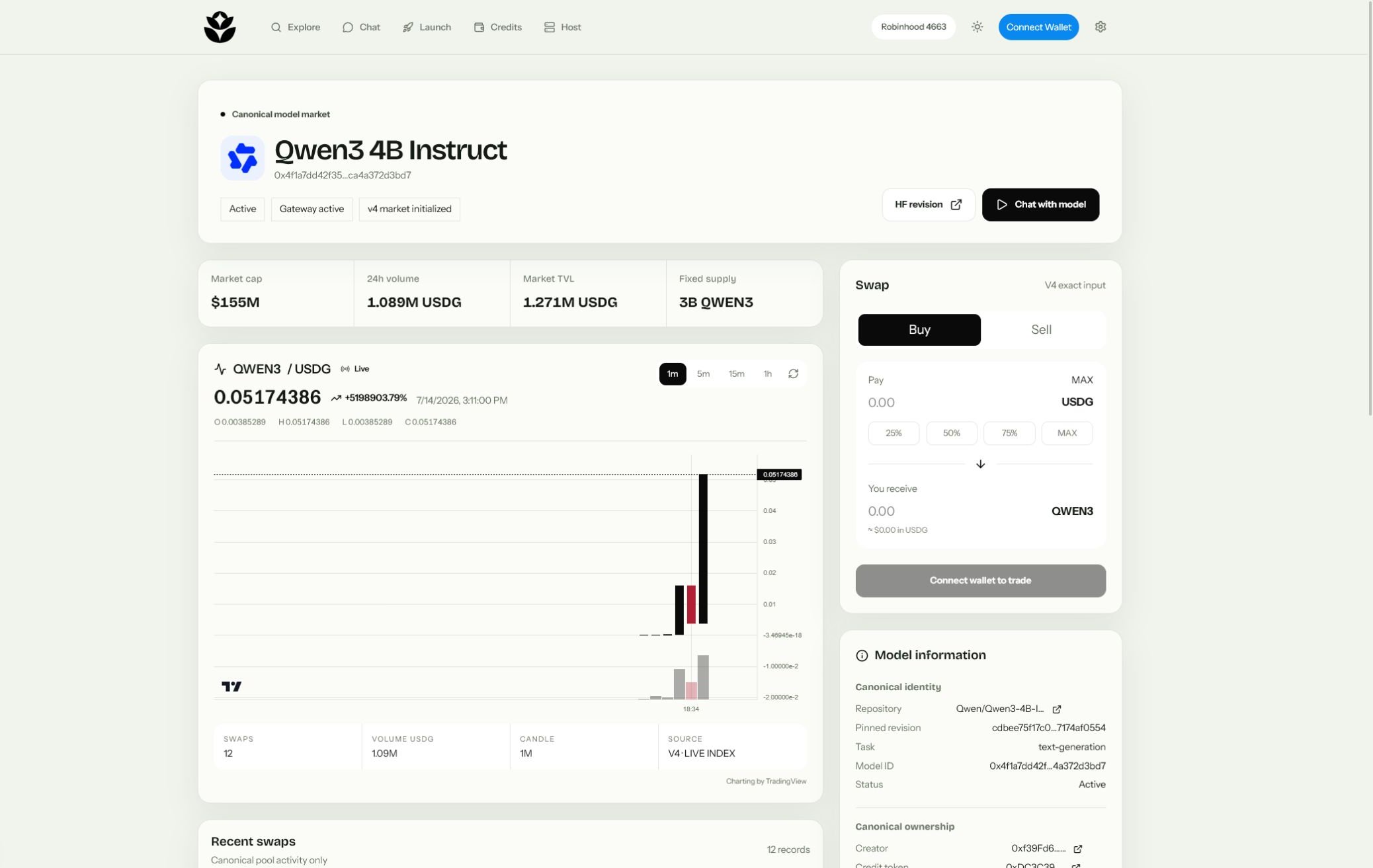Open the HF revision link
This screenshot has height=868, width=1373.
pos(929,205)
